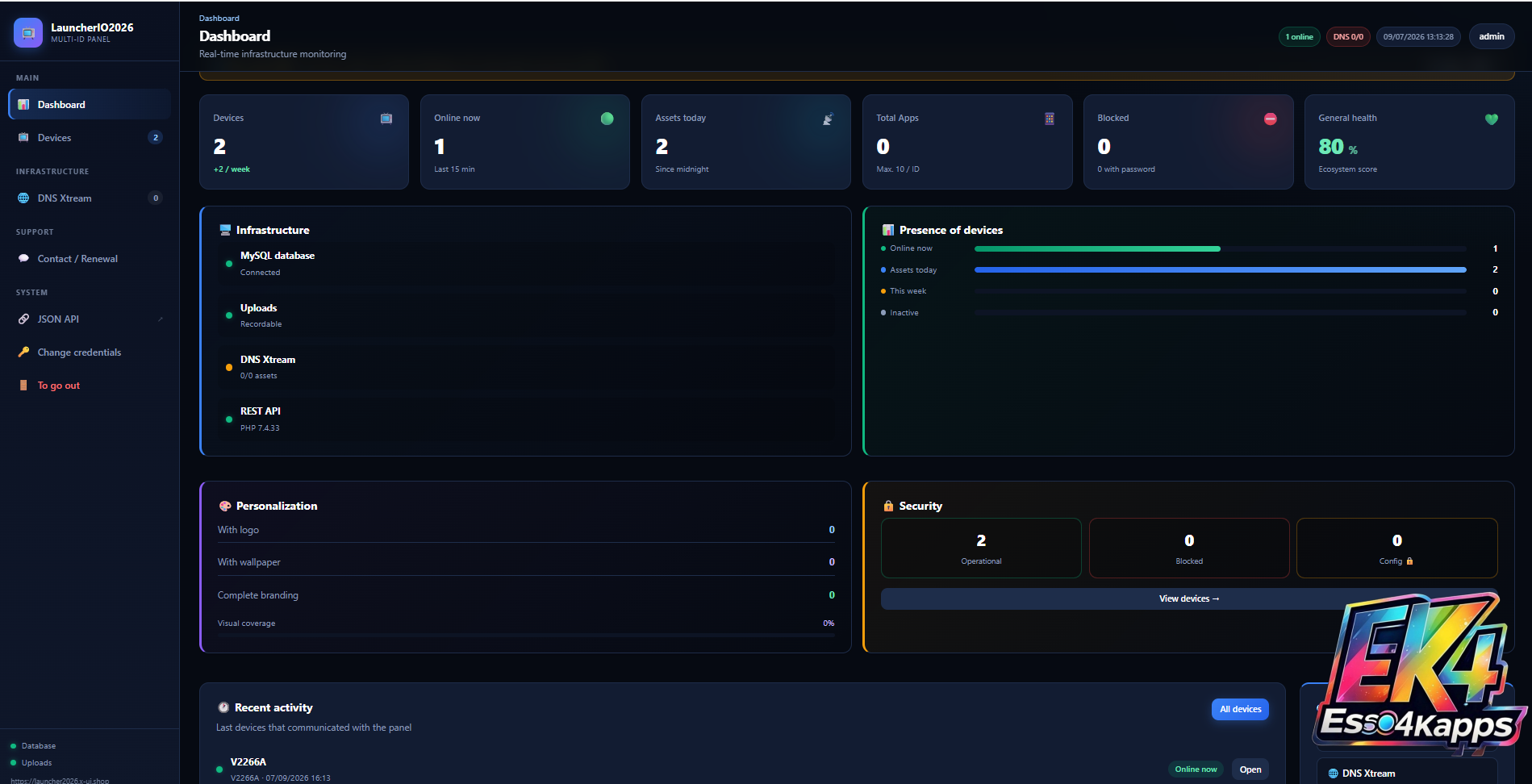
Task: Click the Assets today blue progress bar
Action: pyautogui.click(x=1220, y=269)
